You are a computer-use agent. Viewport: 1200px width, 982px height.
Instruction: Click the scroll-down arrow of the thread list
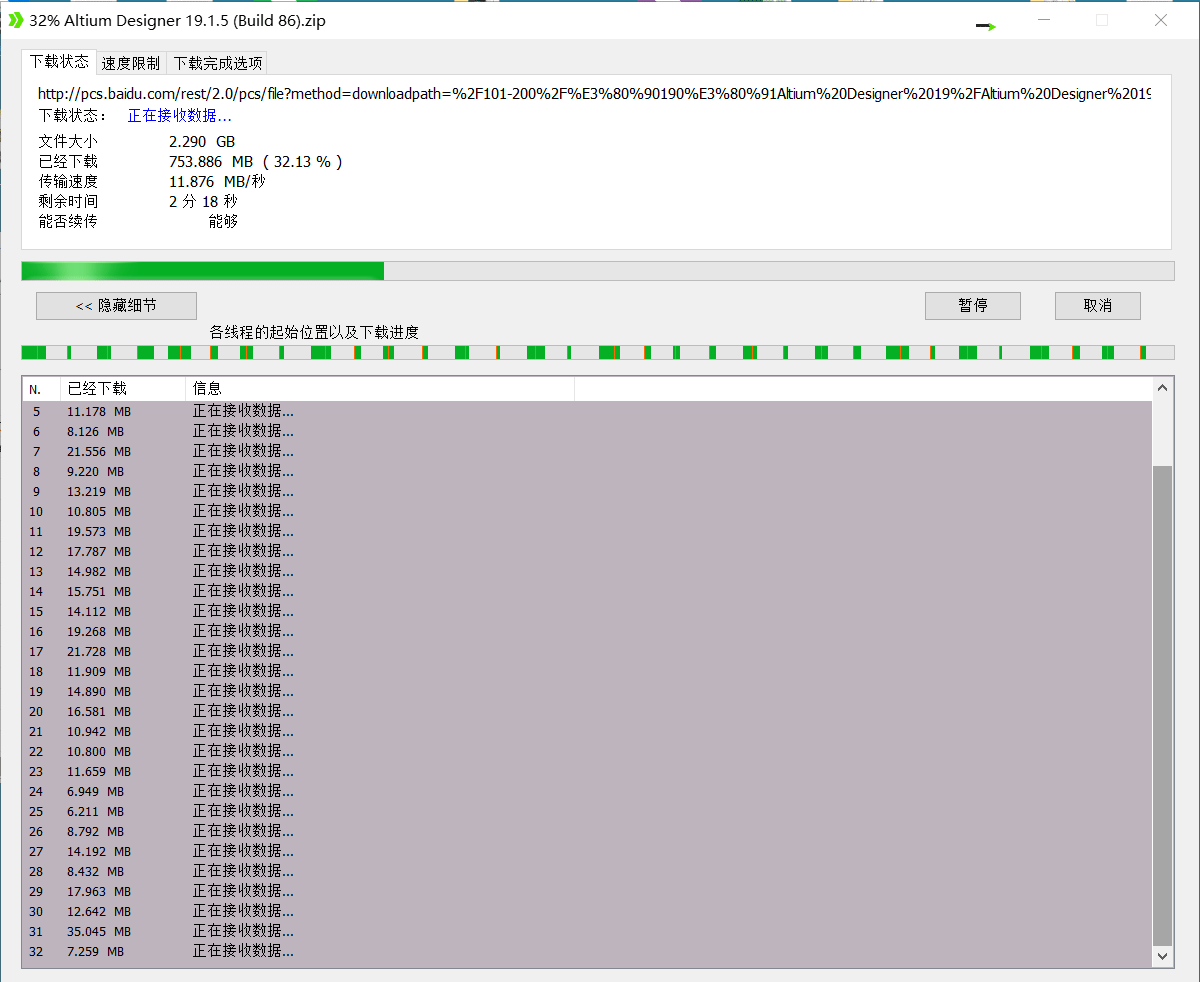pyautogui.click(x=1162, y=956)
